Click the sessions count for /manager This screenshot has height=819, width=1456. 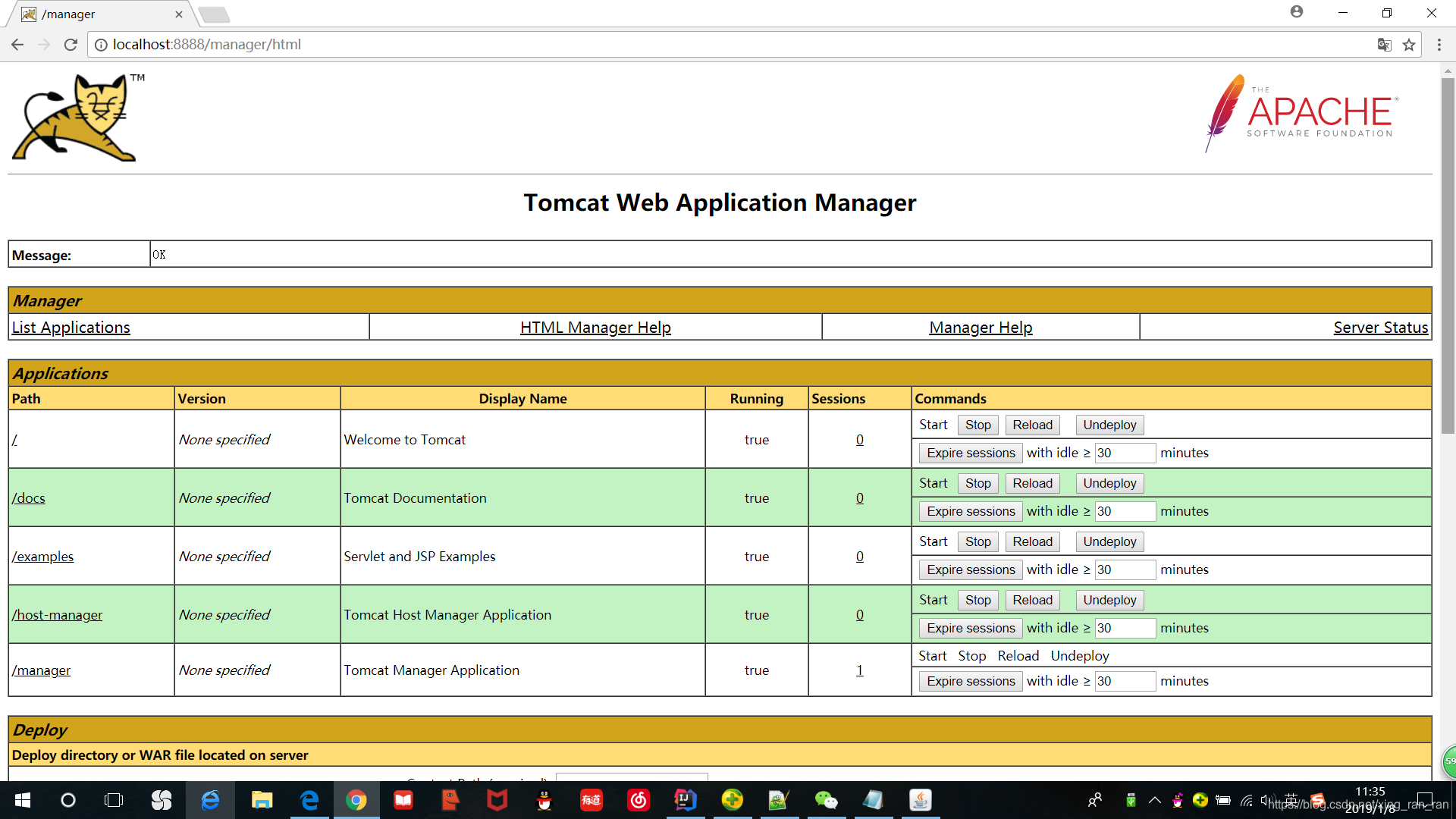(860, 670)
